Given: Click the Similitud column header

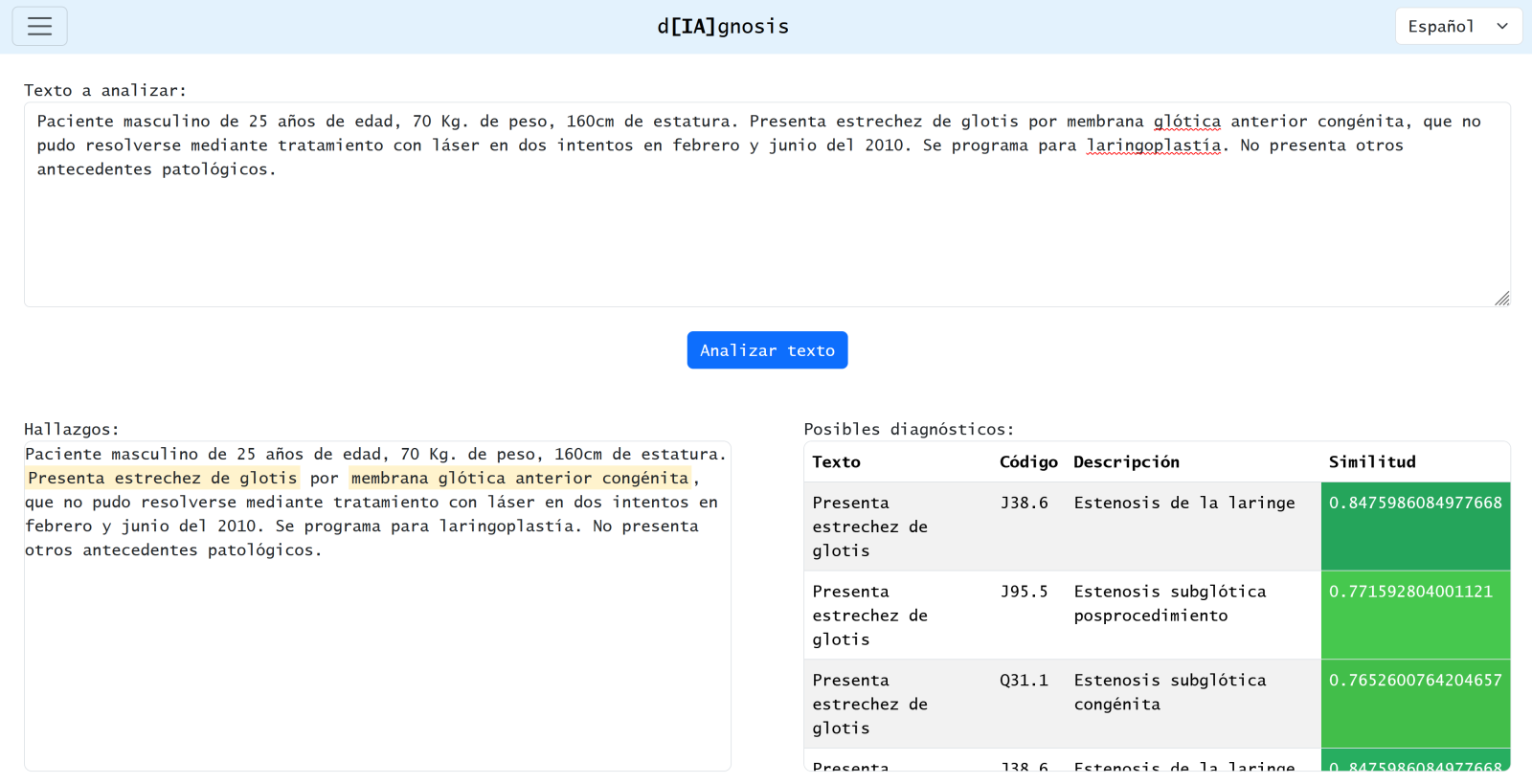Looking at the screenshot, I should tap(1371, 462).
